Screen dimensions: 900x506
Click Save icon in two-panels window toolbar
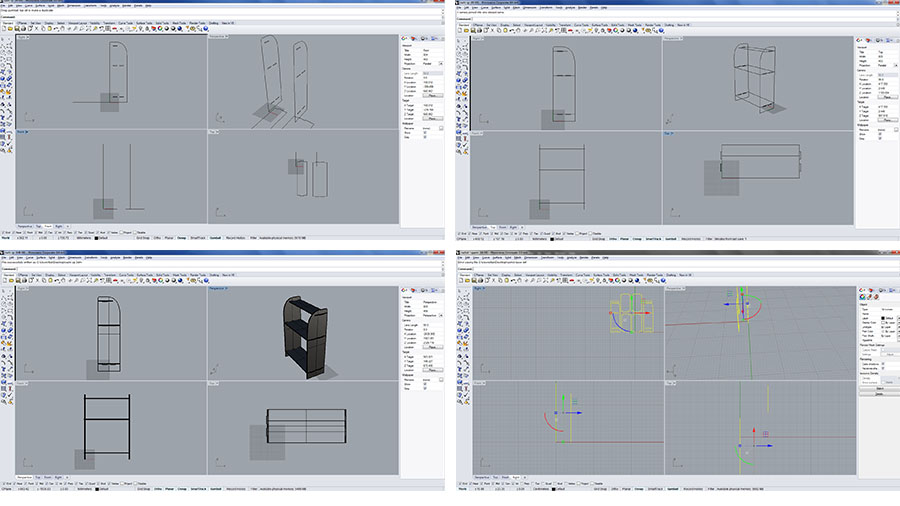click(17, 29)
